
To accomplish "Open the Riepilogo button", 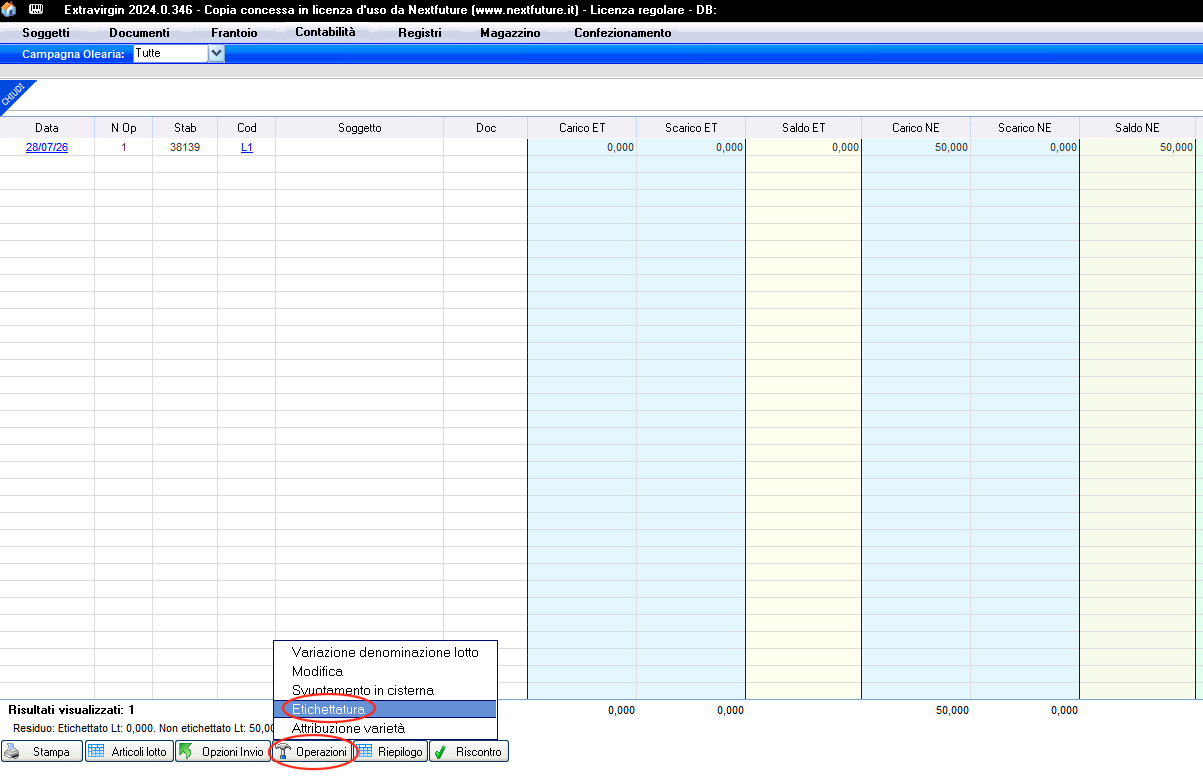I will pyautogui.click(x=390, y=752).
